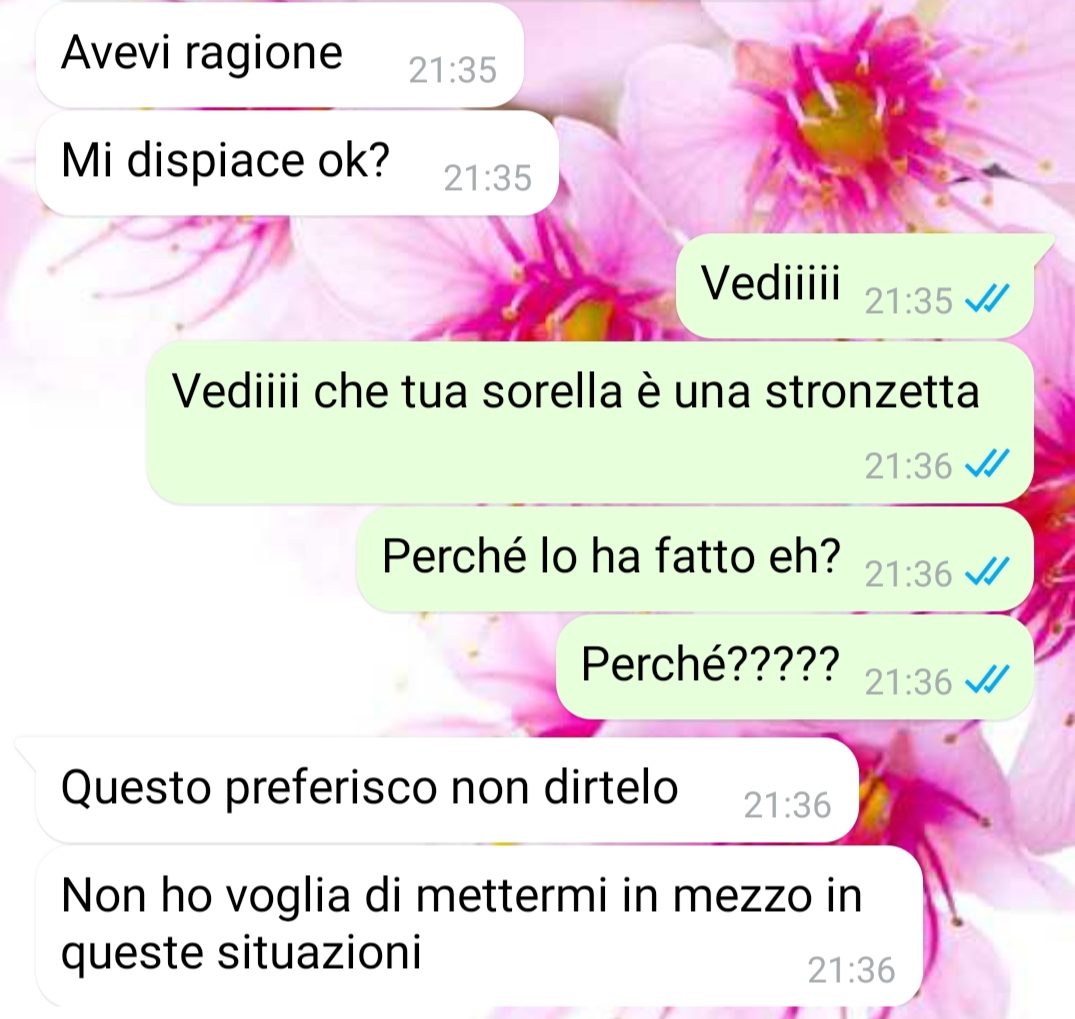This screenshot has height=1019, width=1075.
Task: Click the 21:35 timestamp on 'Vediiiii'
Action: [908, 300]
